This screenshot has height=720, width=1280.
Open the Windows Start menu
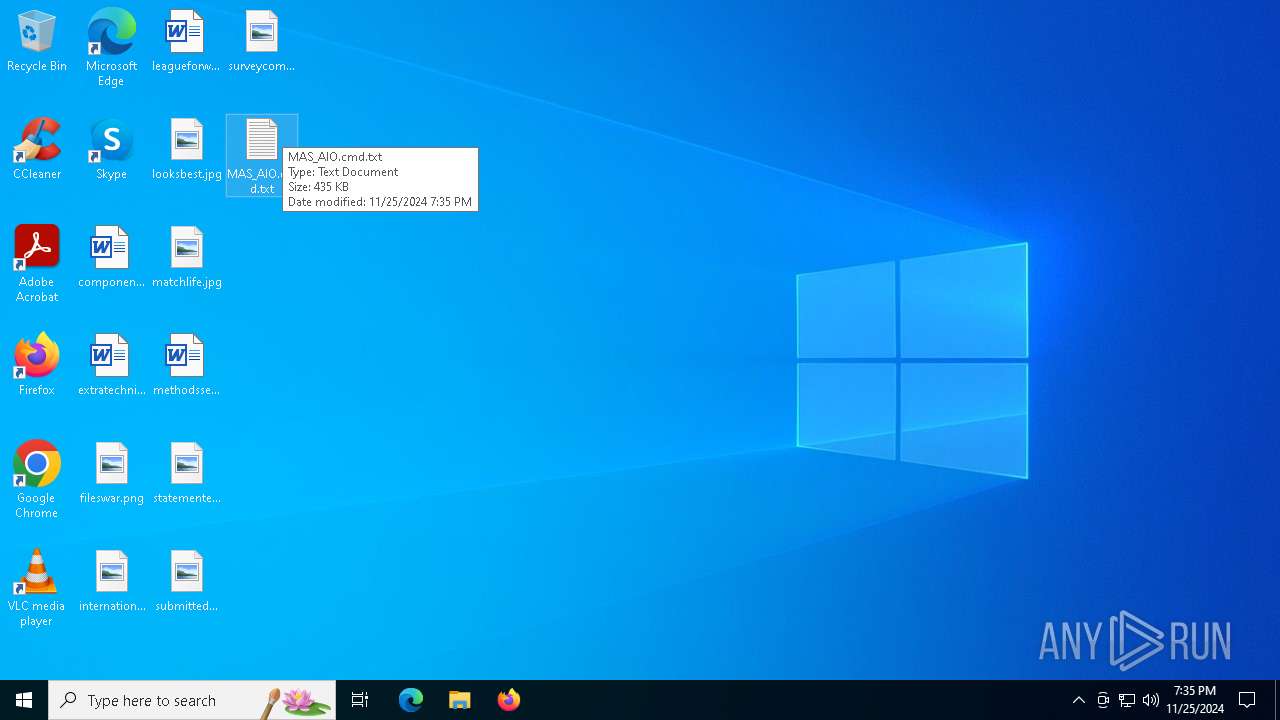(24, 700)
